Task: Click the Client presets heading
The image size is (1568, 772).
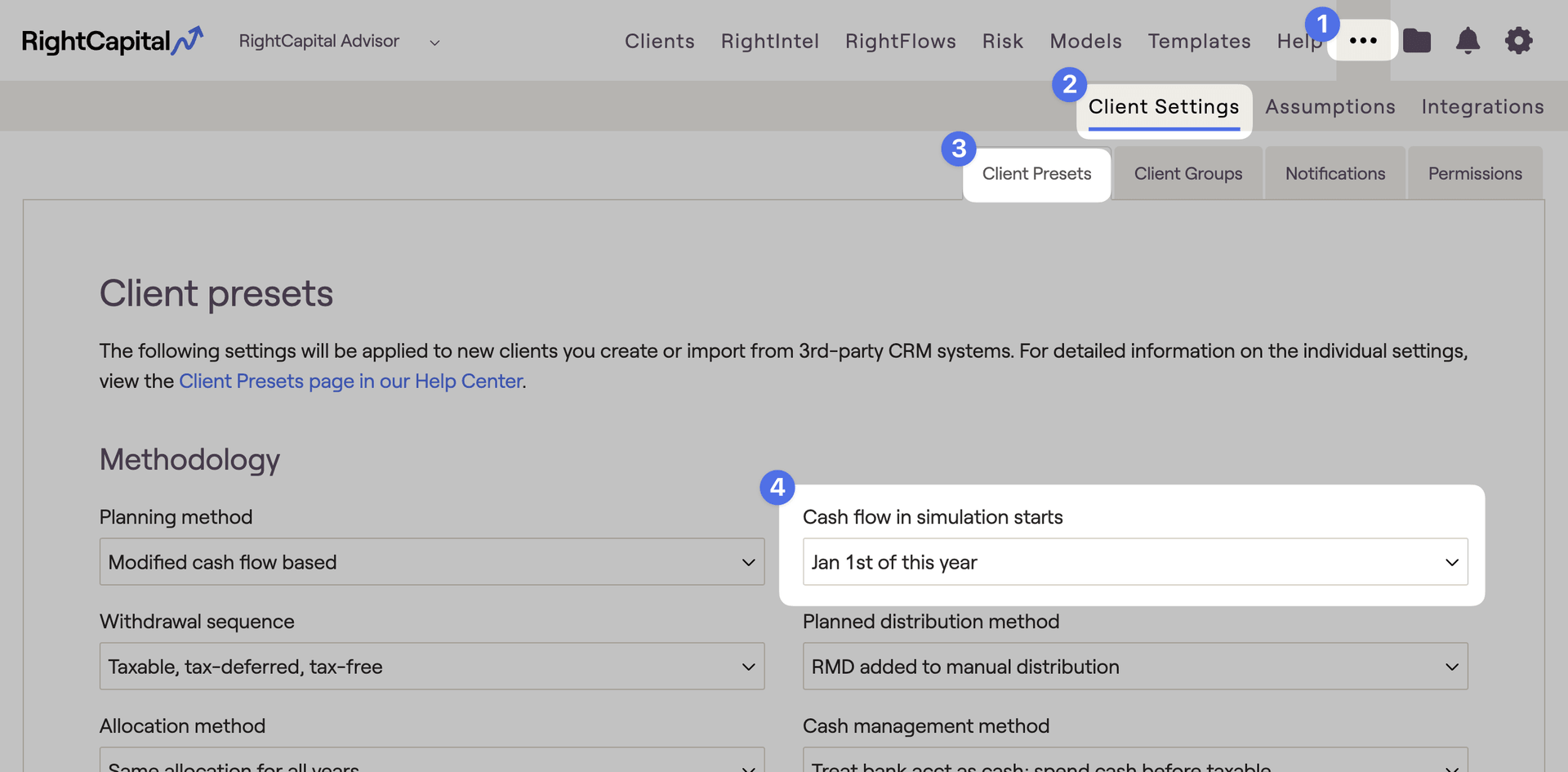Action: coord(216,293)
